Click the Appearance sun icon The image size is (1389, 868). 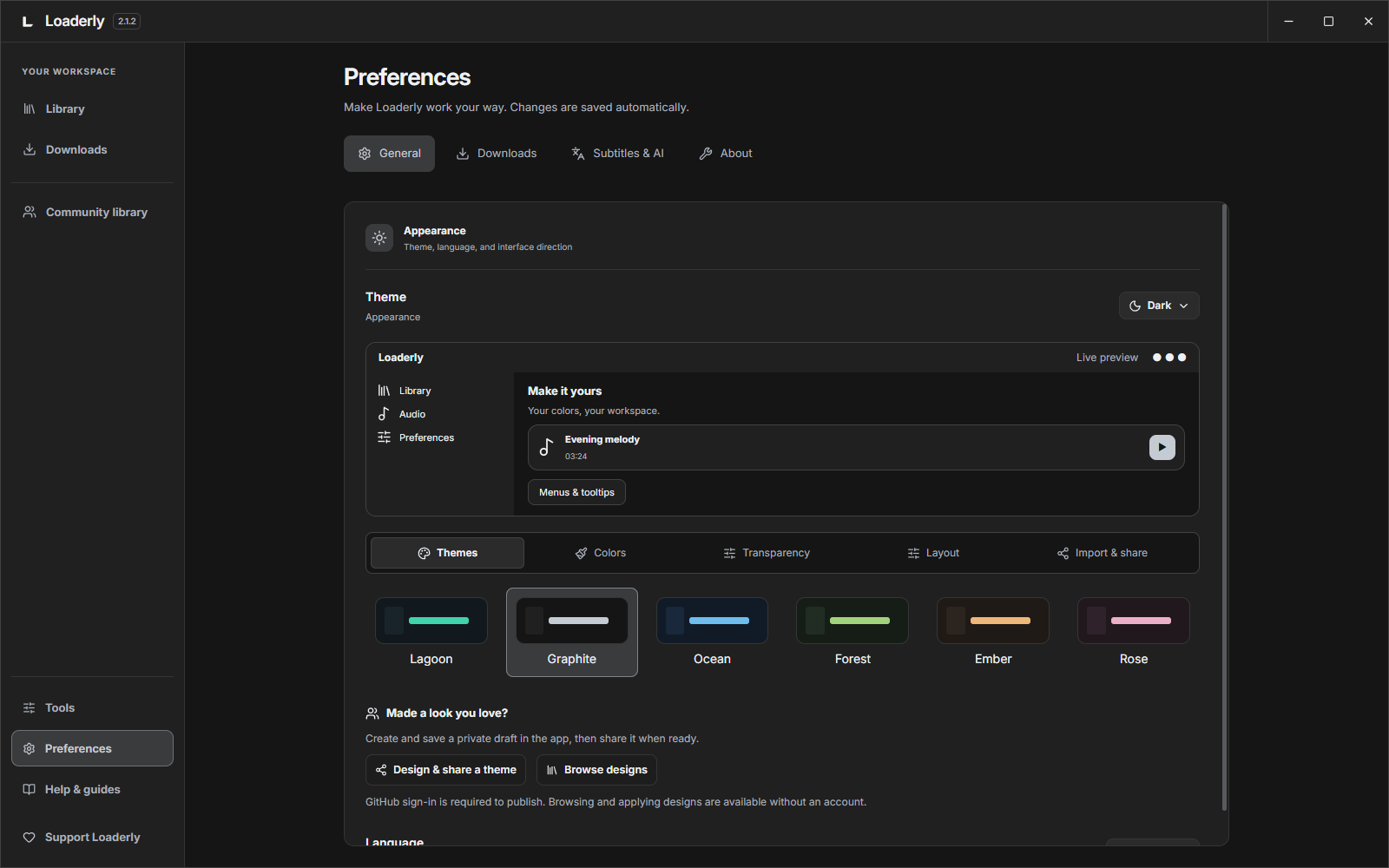pos(379,238)
